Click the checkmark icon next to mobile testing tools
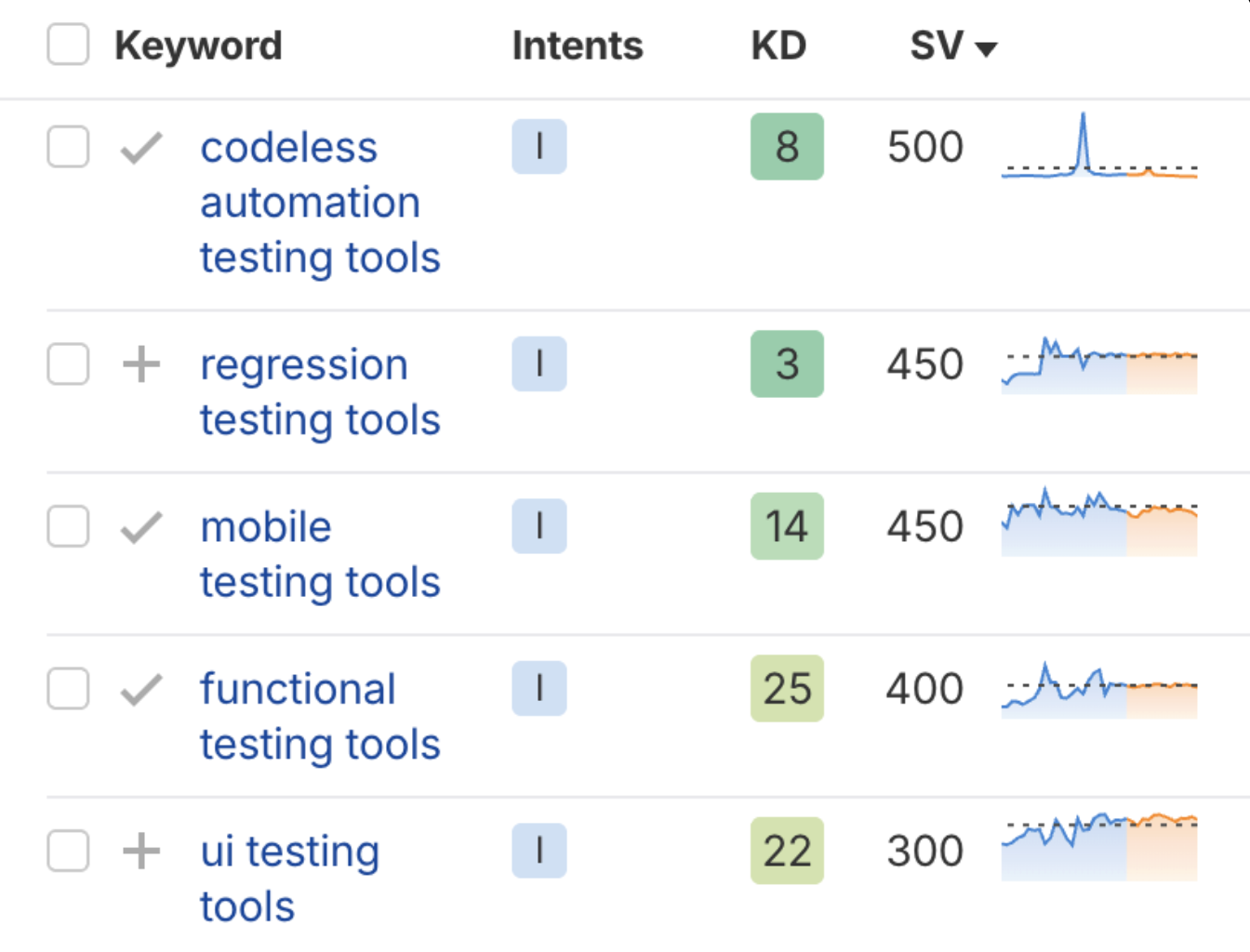 point(140,527)
